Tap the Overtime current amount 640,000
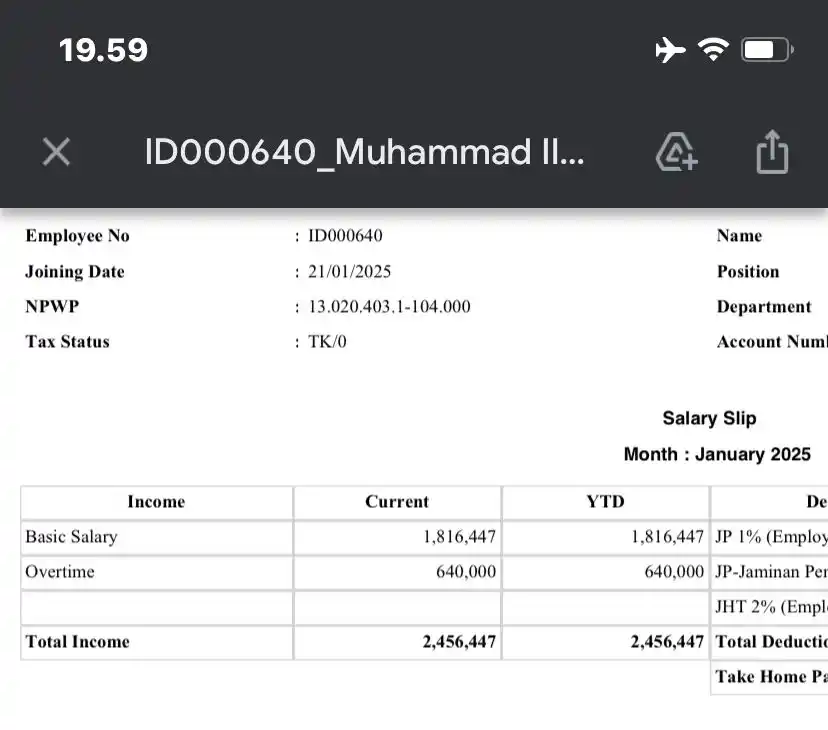Image resolution: width=828 pixels, height=730 pixels. (x=466, y=572)
